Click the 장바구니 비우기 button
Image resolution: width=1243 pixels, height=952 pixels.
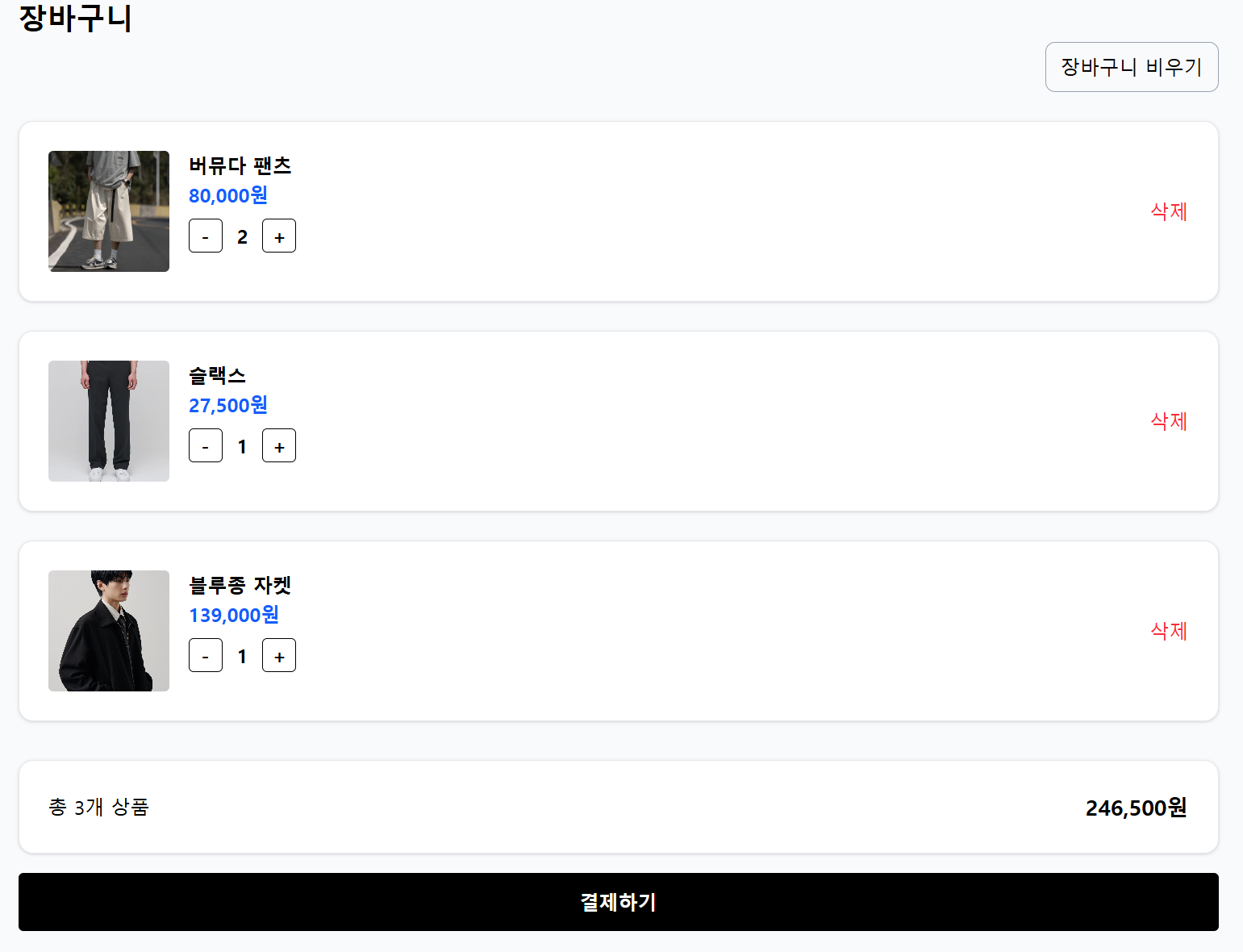1132,67
